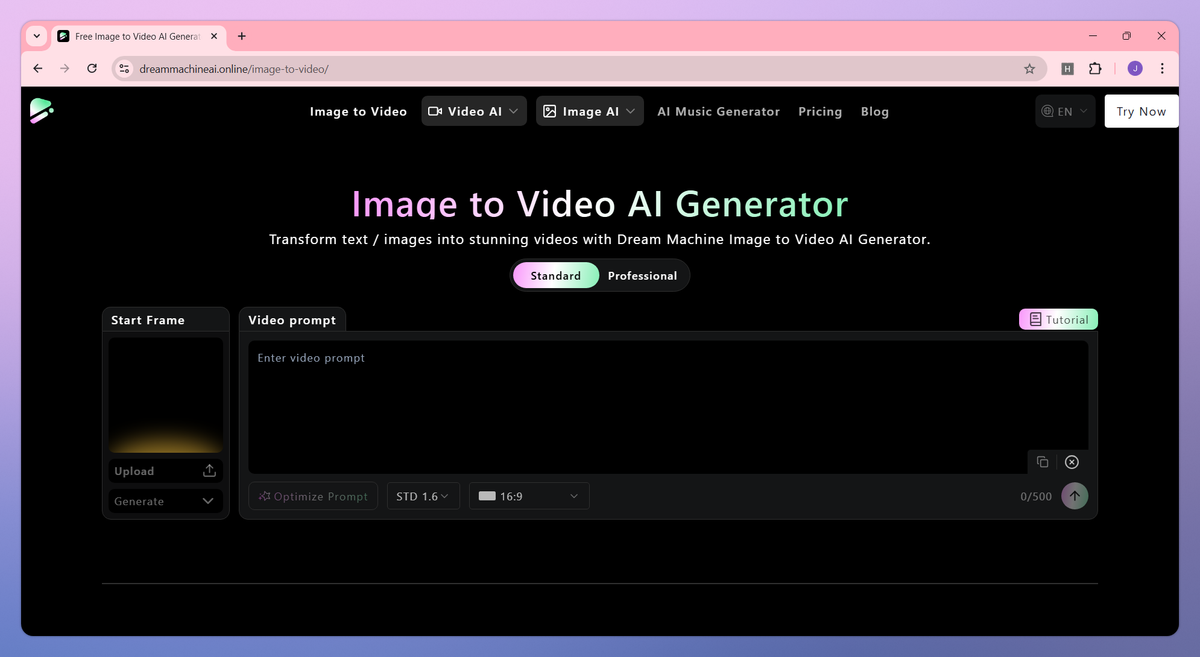The image size is (1200, 657).
Task: View site information icon in address bar
Action: [124, 69]
